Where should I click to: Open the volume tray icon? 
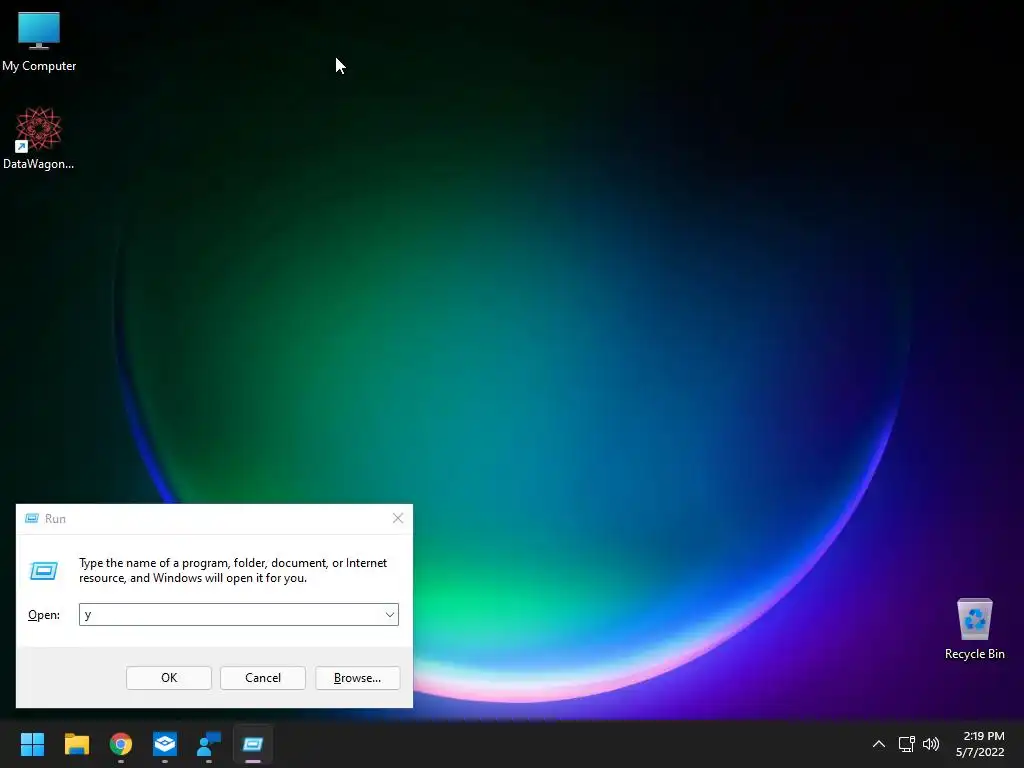[931, 744]
